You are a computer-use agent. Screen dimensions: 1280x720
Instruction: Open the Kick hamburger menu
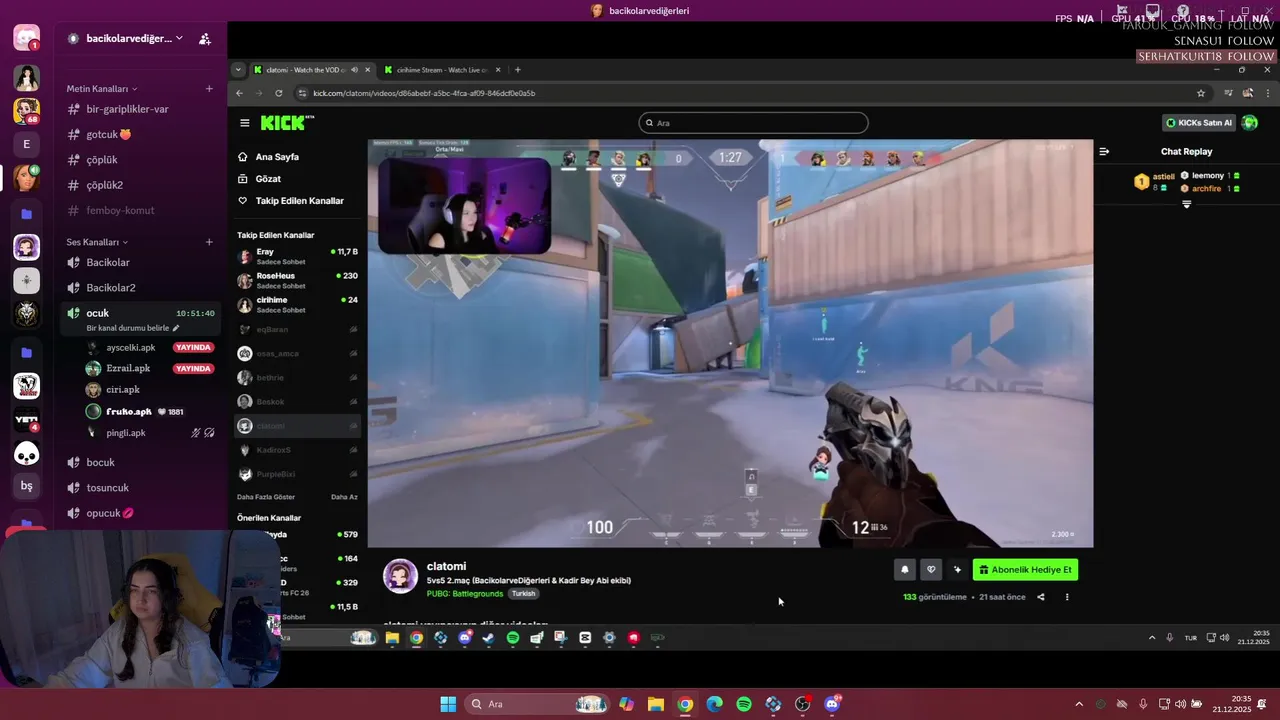pos(244,123)
